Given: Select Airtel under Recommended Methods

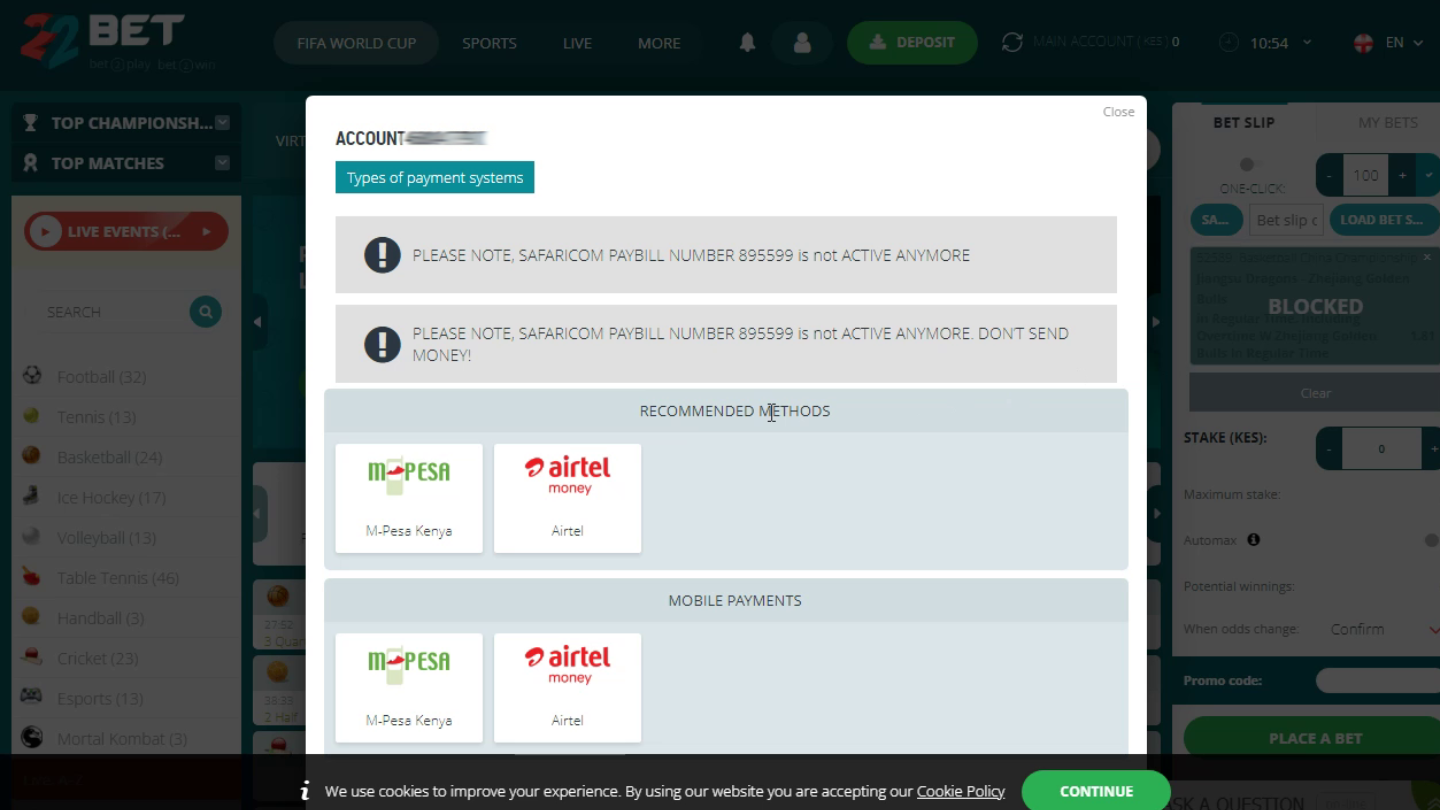Looking at the screenshot, I should tap(567, 498).
